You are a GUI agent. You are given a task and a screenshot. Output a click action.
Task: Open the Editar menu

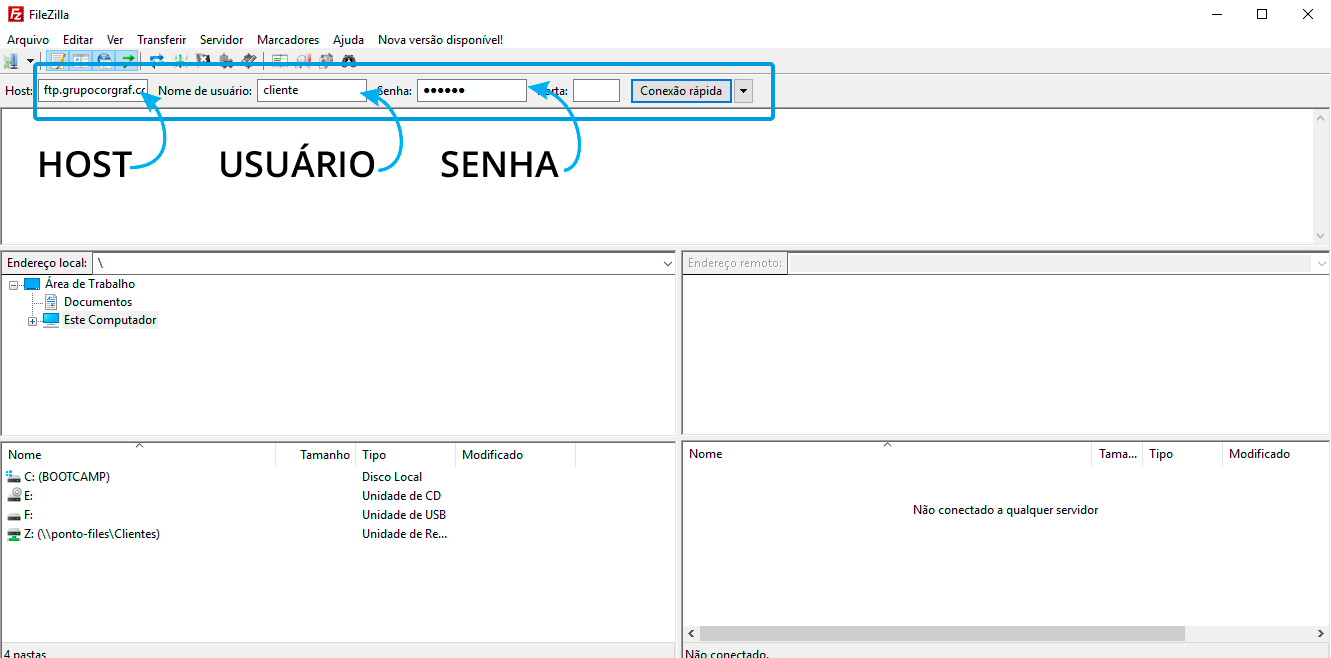coord(78,40)
